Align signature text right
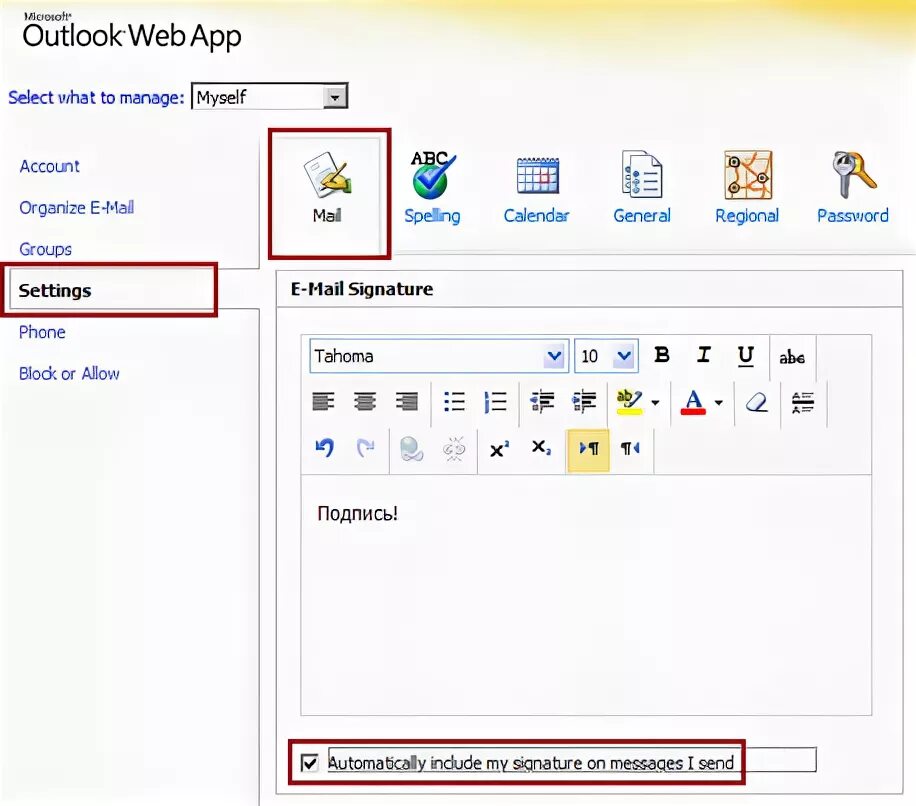Screen dimensions: 916x806 (407, 402)
